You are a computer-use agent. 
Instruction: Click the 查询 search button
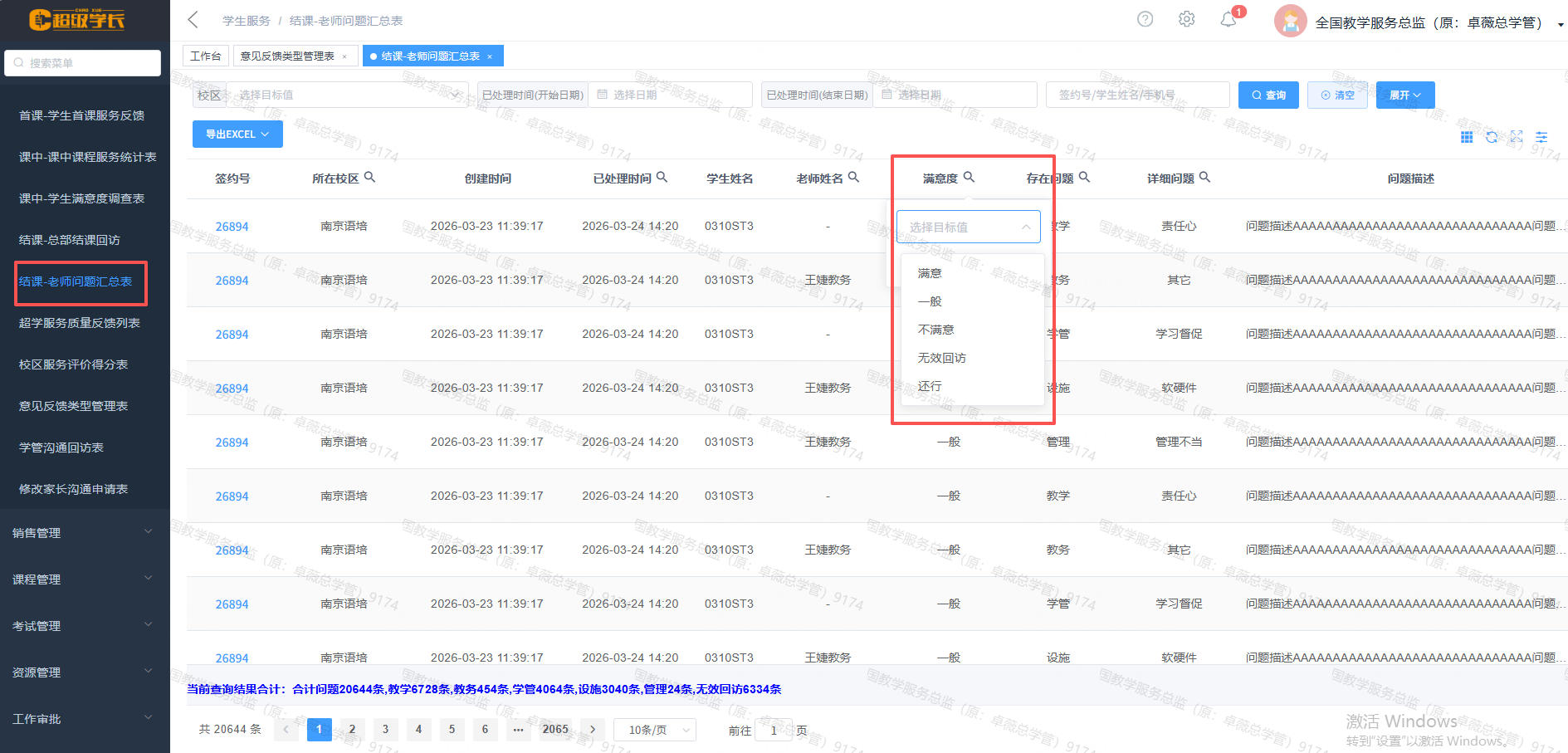click(x=1268, y=95)
